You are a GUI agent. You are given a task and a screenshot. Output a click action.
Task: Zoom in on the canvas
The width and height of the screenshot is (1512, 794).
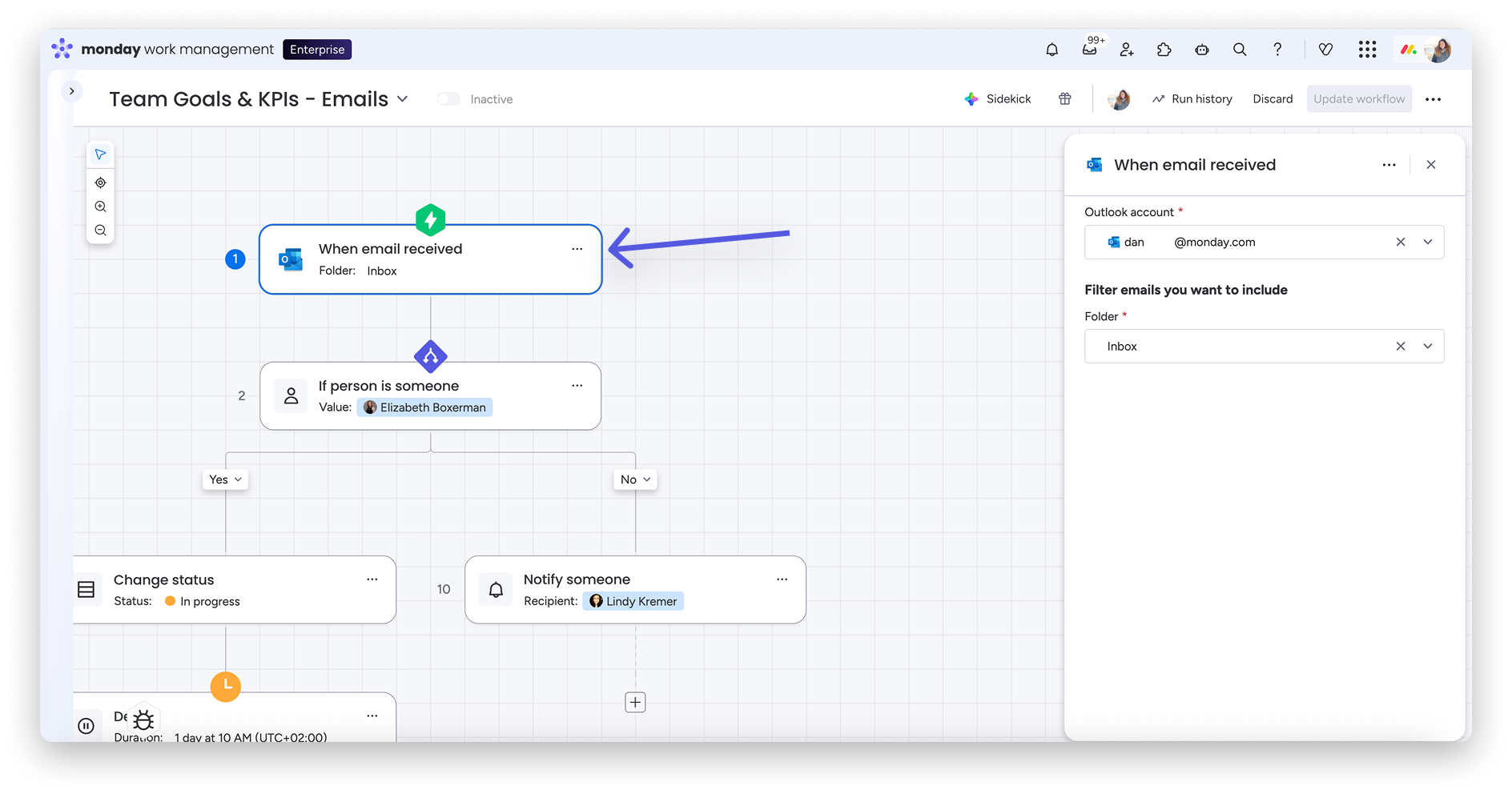click(x=100, y=207)
